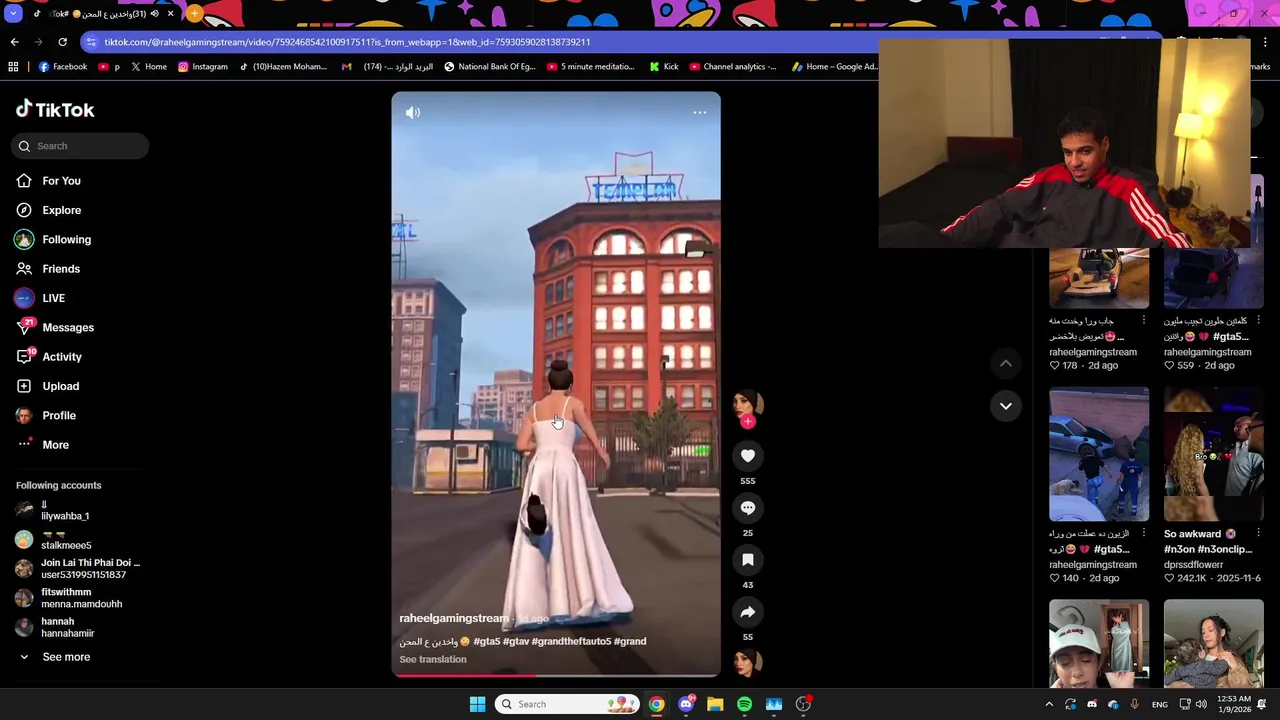
Task: Seek on the video progress bar
Action: [556, 676]
